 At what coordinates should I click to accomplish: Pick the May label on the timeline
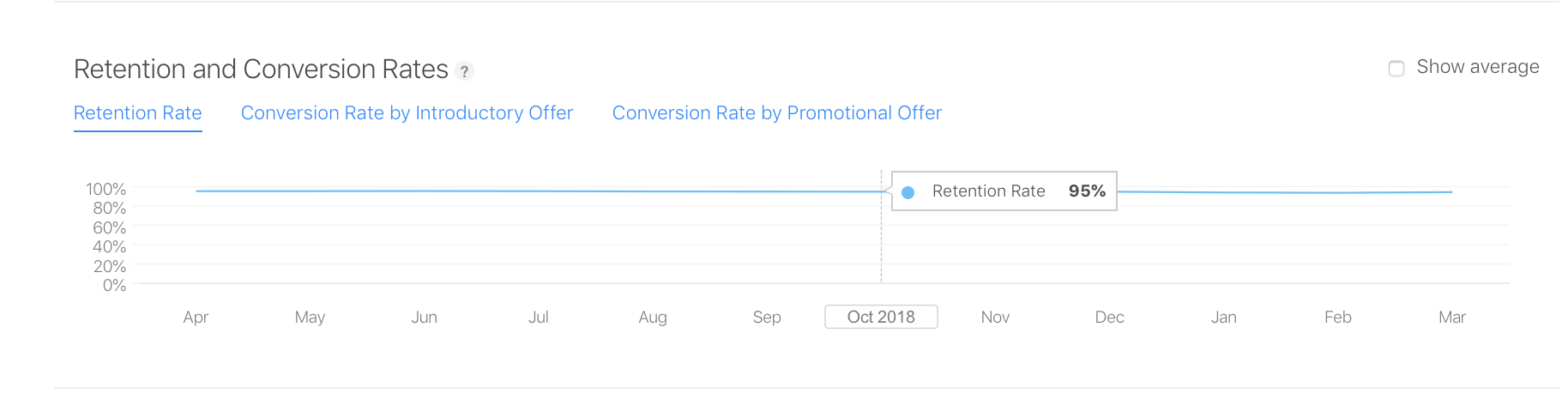click(x=310, y=318)
